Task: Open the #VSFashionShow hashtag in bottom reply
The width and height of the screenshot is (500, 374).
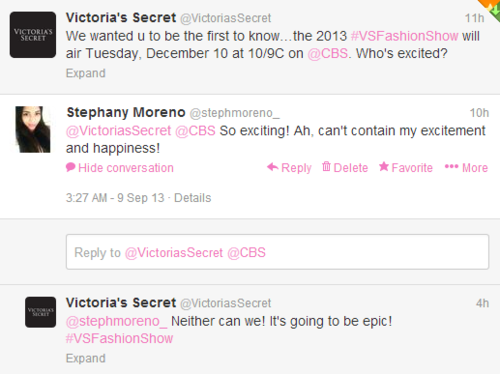Action: click(119, 339)
